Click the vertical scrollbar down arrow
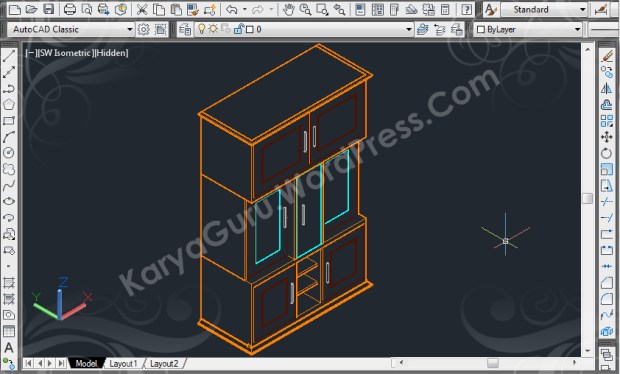Image resolution: width=620 pixels, height=374 pixels. coord(588,350)
